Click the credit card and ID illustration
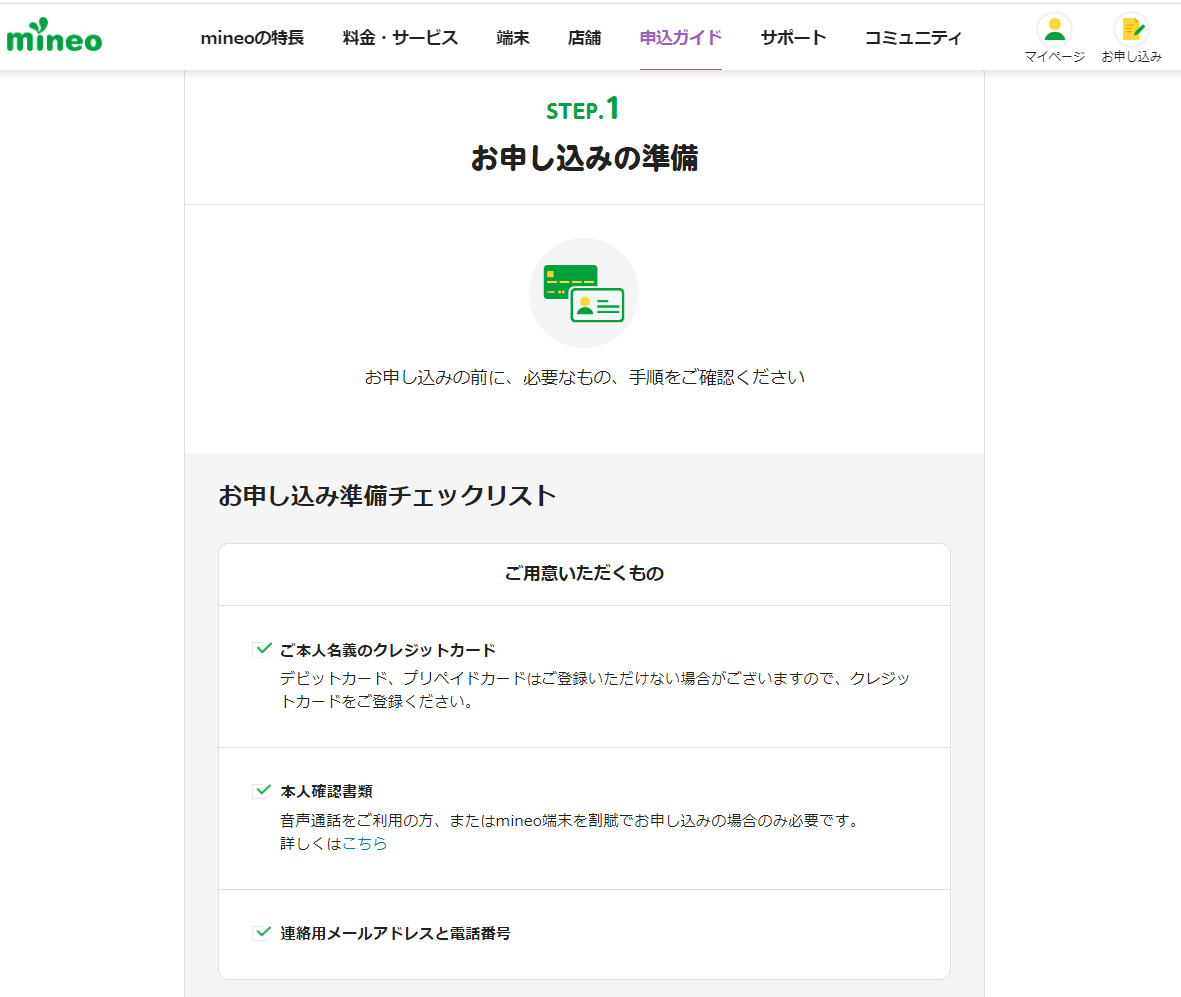This screenshot has width=1181, height=997. click(583, 293)
